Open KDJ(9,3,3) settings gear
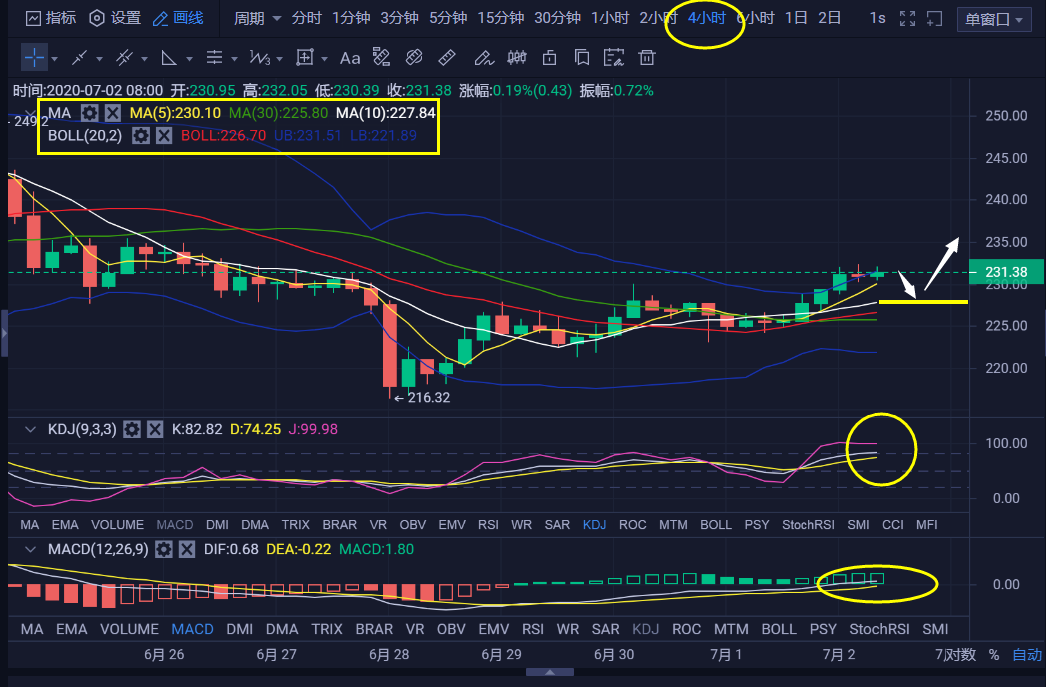 point(132,430)
